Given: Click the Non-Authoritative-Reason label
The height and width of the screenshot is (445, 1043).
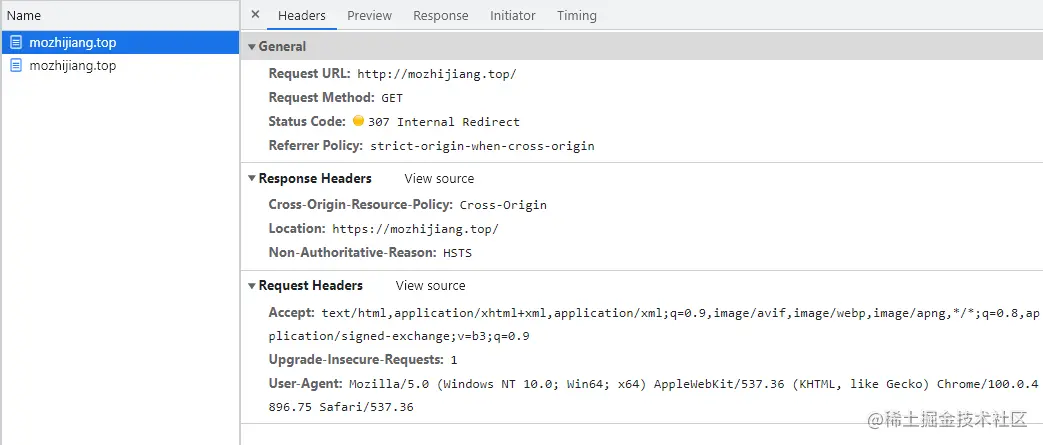Looking at the screenshot, I should 353,252.
